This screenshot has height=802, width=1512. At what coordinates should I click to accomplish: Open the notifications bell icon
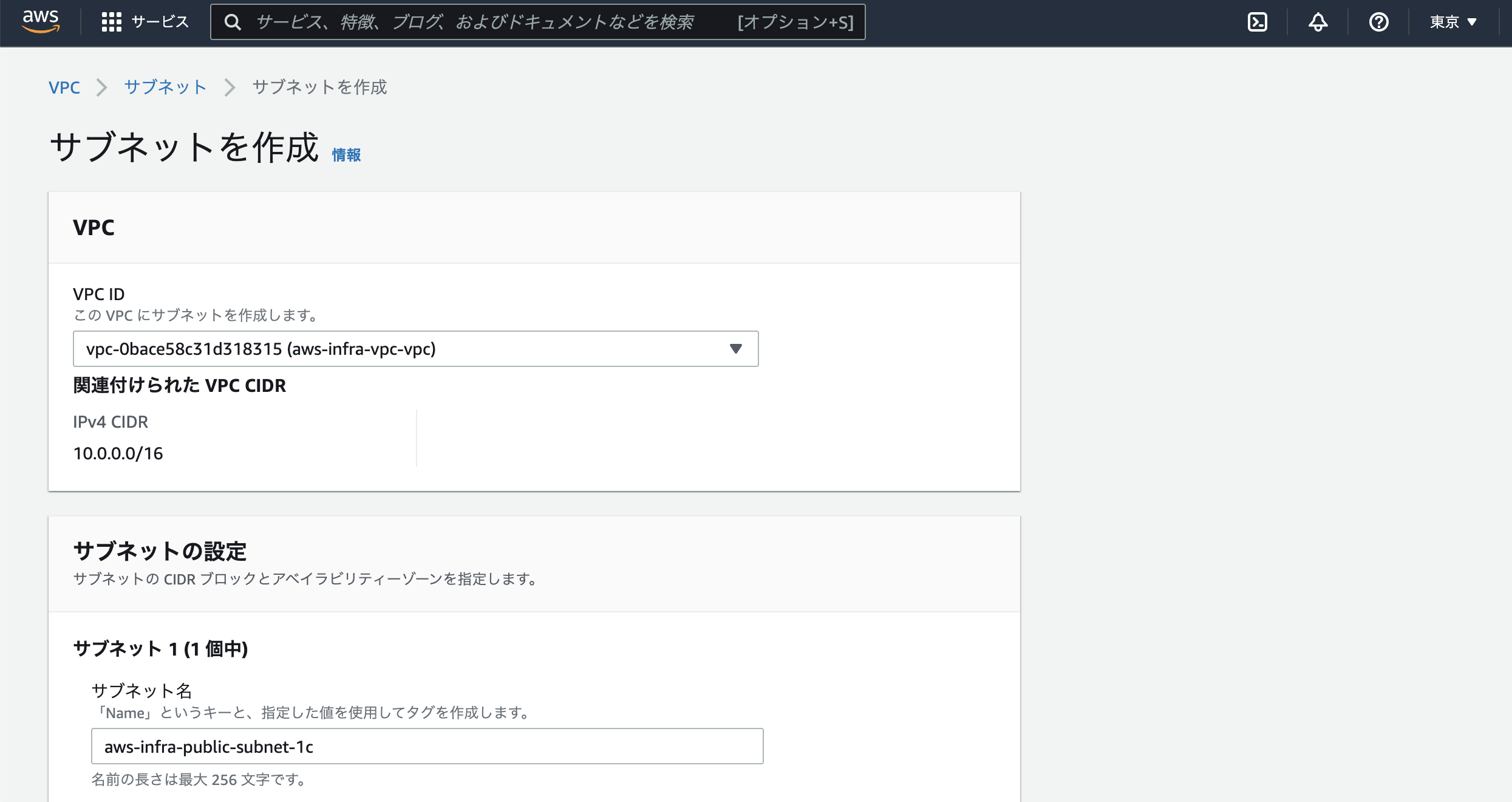click(x=1317, y=22)
